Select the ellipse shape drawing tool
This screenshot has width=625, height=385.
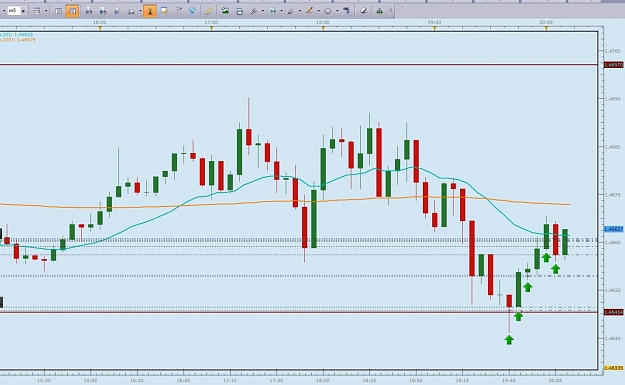click(328, 11)
